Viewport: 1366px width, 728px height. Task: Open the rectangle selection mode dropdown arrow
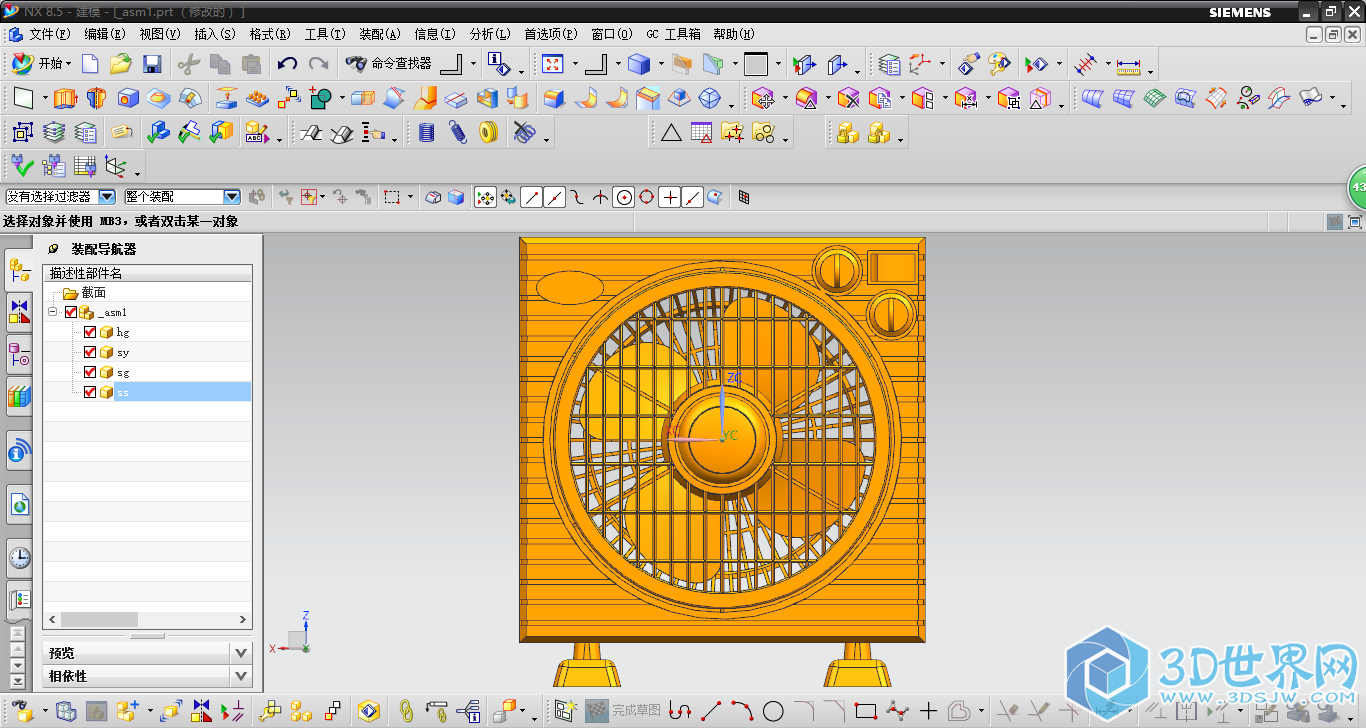click(x=410, y=197)
